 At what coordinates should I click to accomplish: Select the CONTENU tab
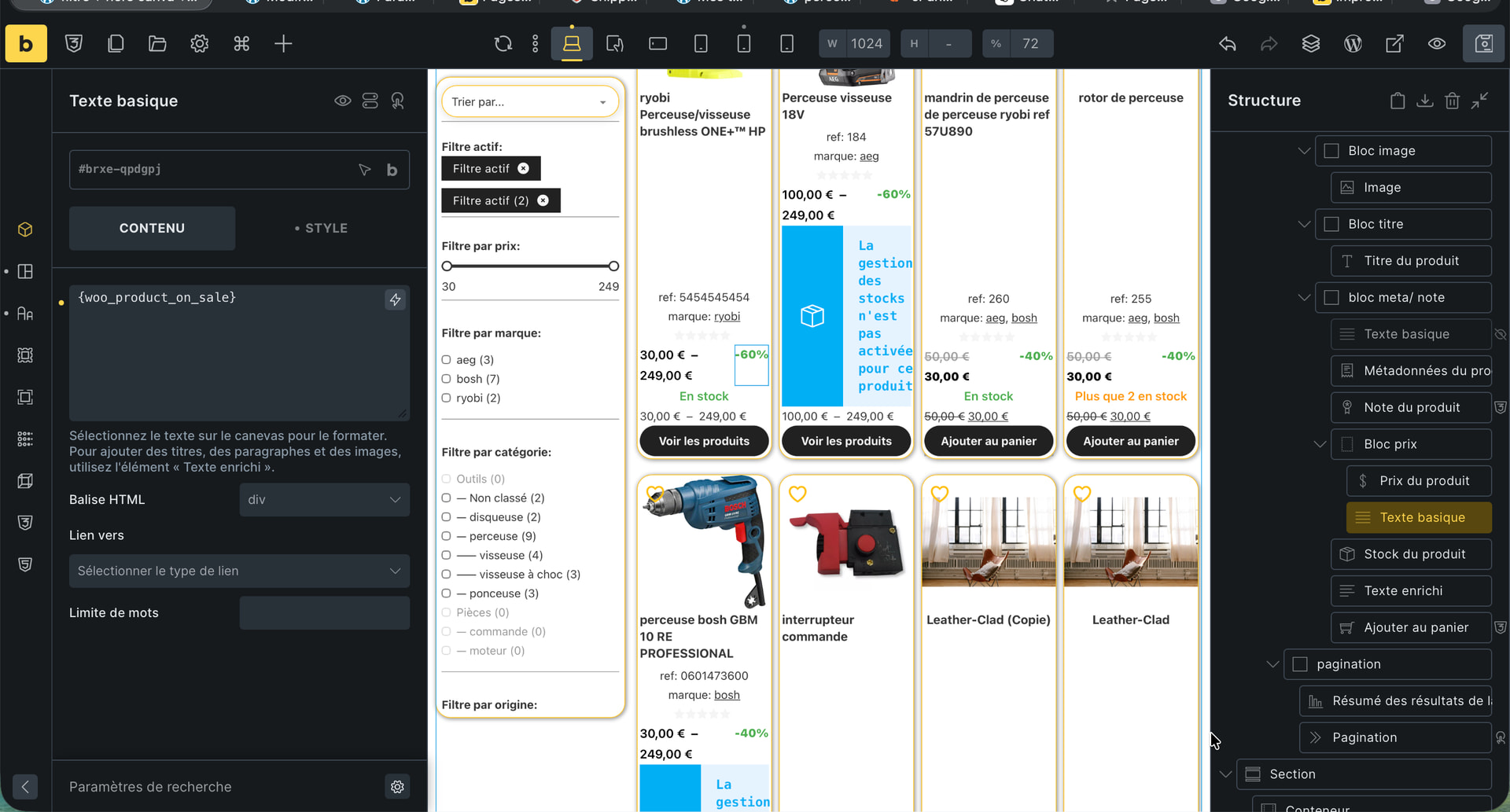(152, 228)
